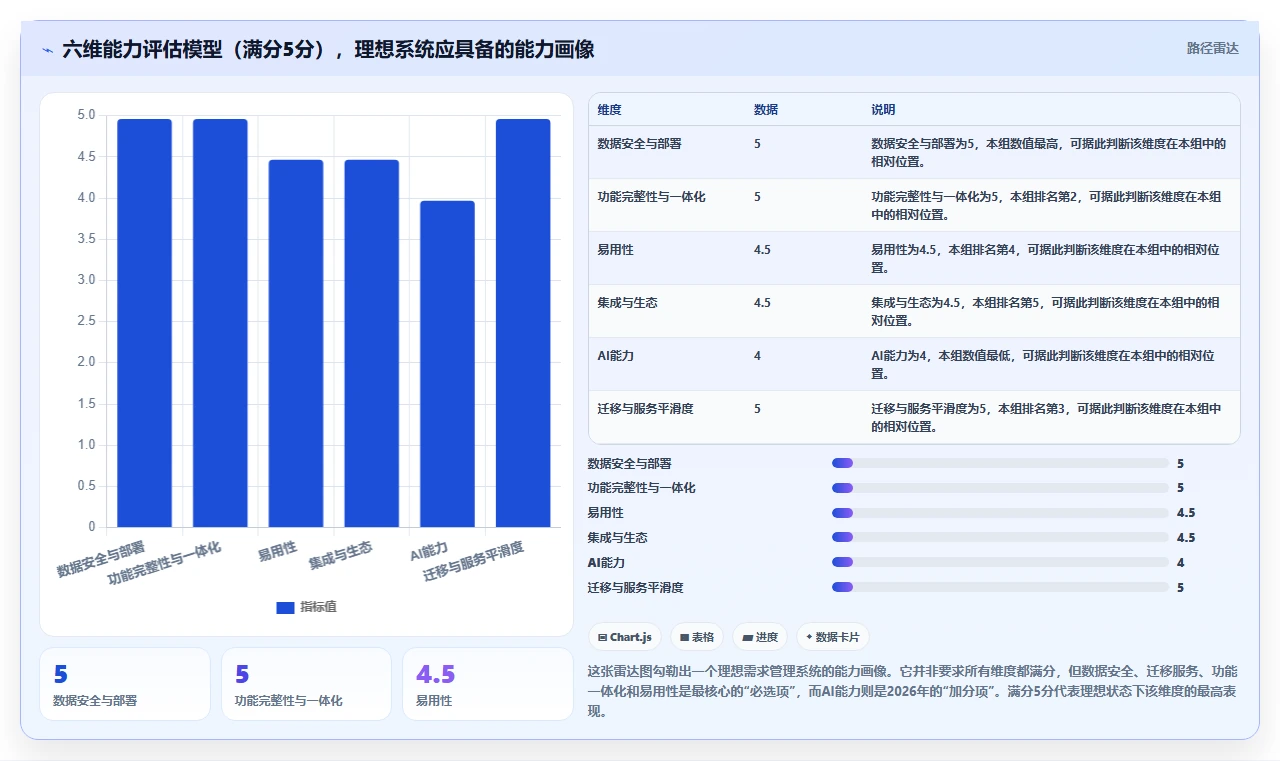Click the 进度 tag
The image size is (1280, 761).
(x=760, y=637)
